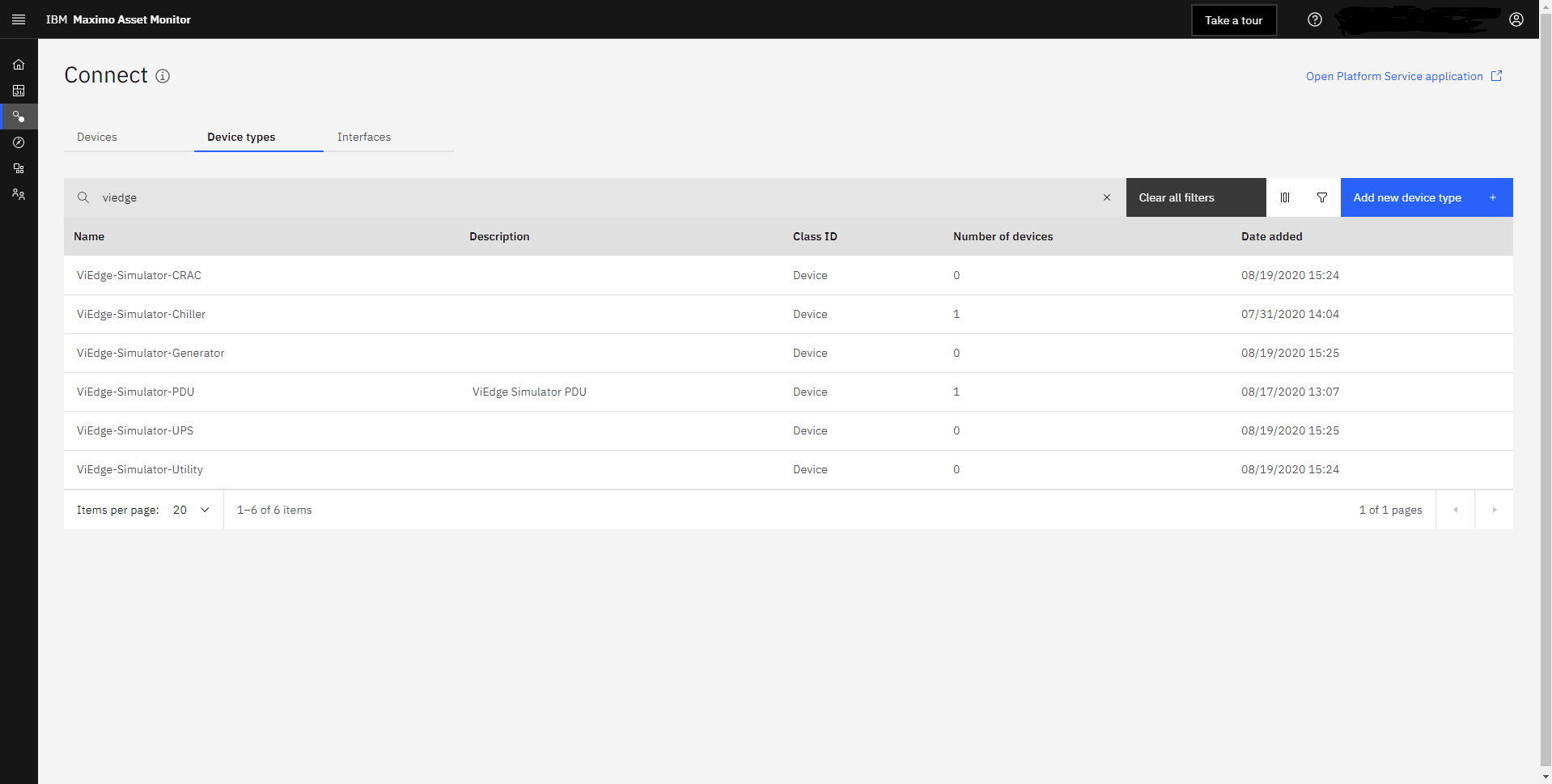The height and width of the screenshot is (784, 1552).
Task: Open the hamburger navigation menu
Action: point(19,19)
